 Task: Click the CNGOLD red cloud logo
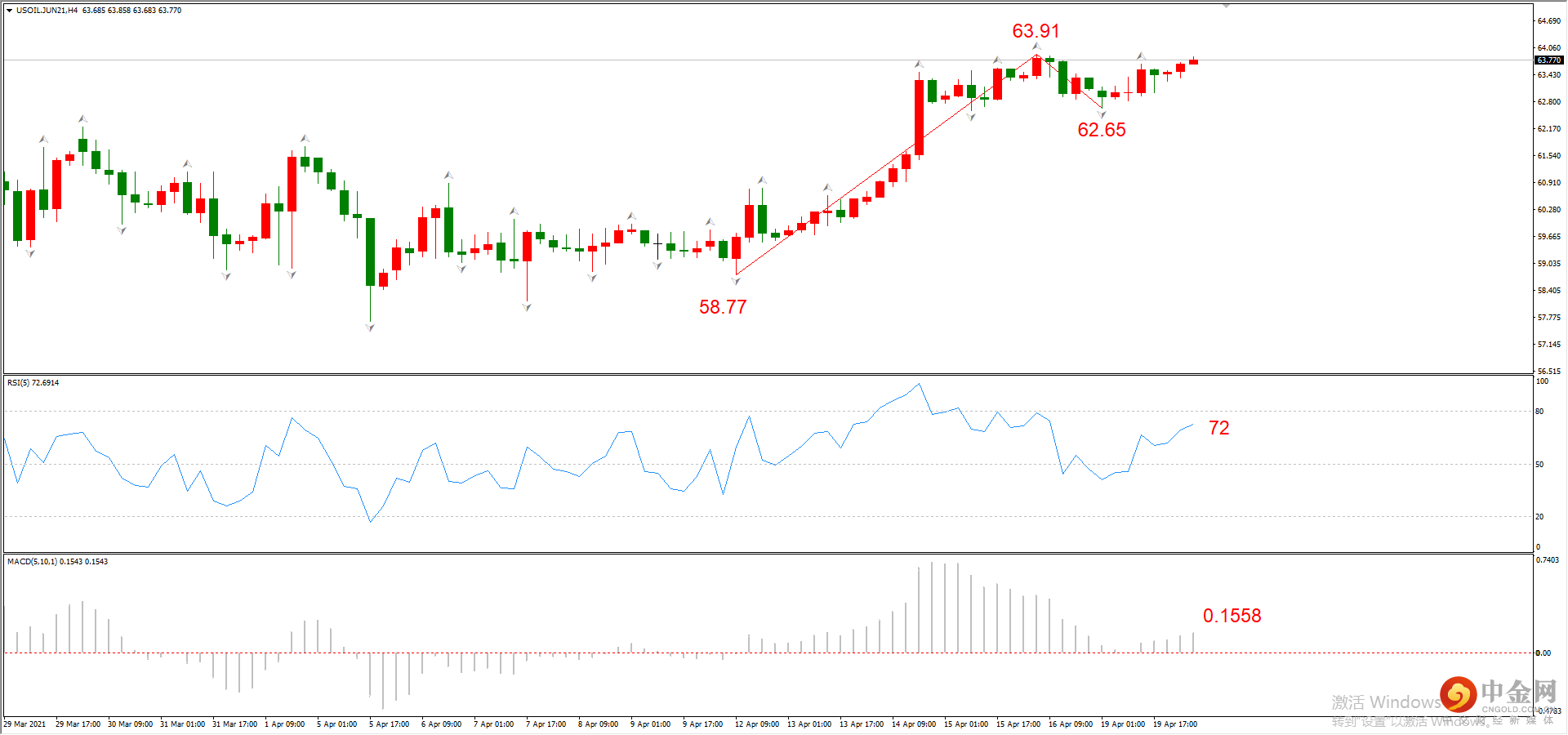[1458, 695]
